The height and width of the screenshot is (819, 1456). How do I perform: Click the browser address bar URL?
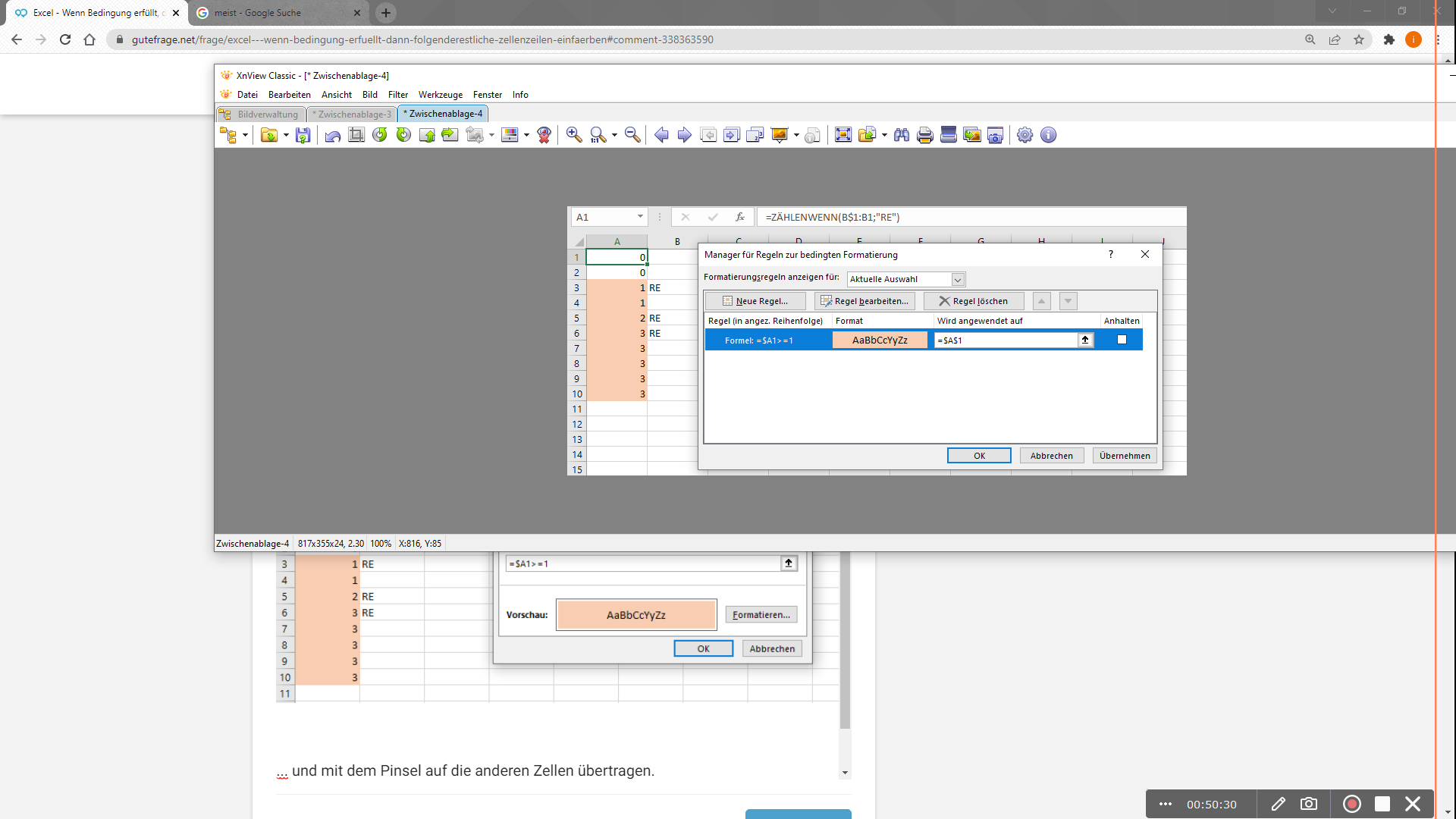pos(422,39)
